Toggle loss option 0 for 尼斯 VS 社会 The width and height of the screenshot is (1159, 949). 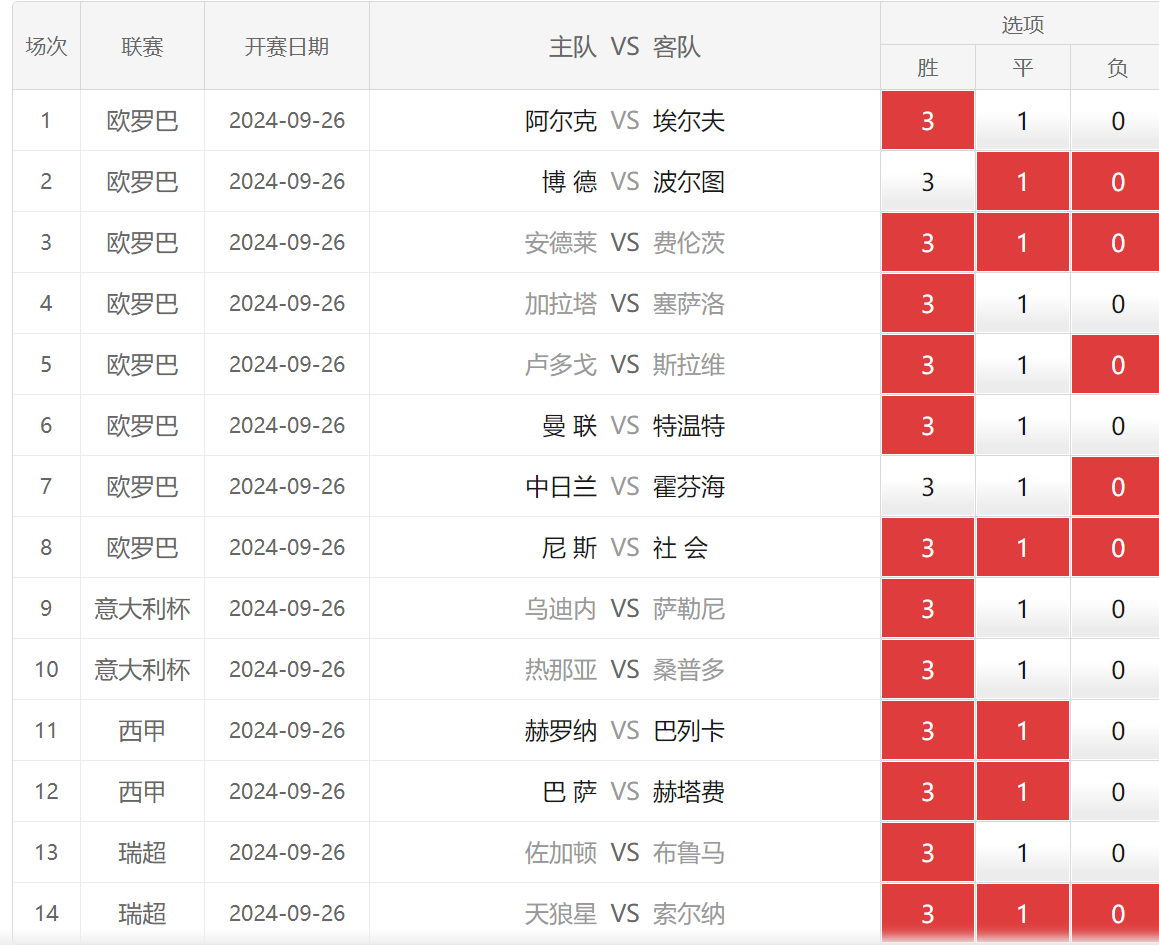pyautogui.click(x=1116, y=548)
